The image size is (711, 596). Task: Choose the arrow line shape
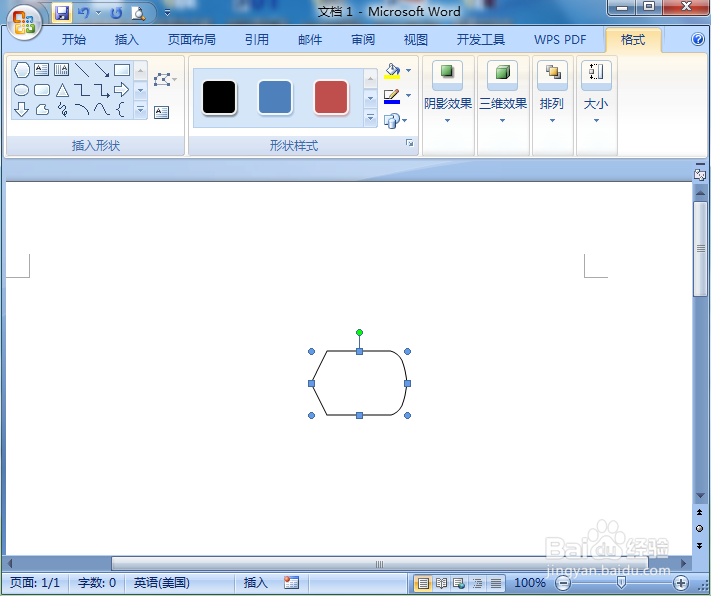[102, 69]
